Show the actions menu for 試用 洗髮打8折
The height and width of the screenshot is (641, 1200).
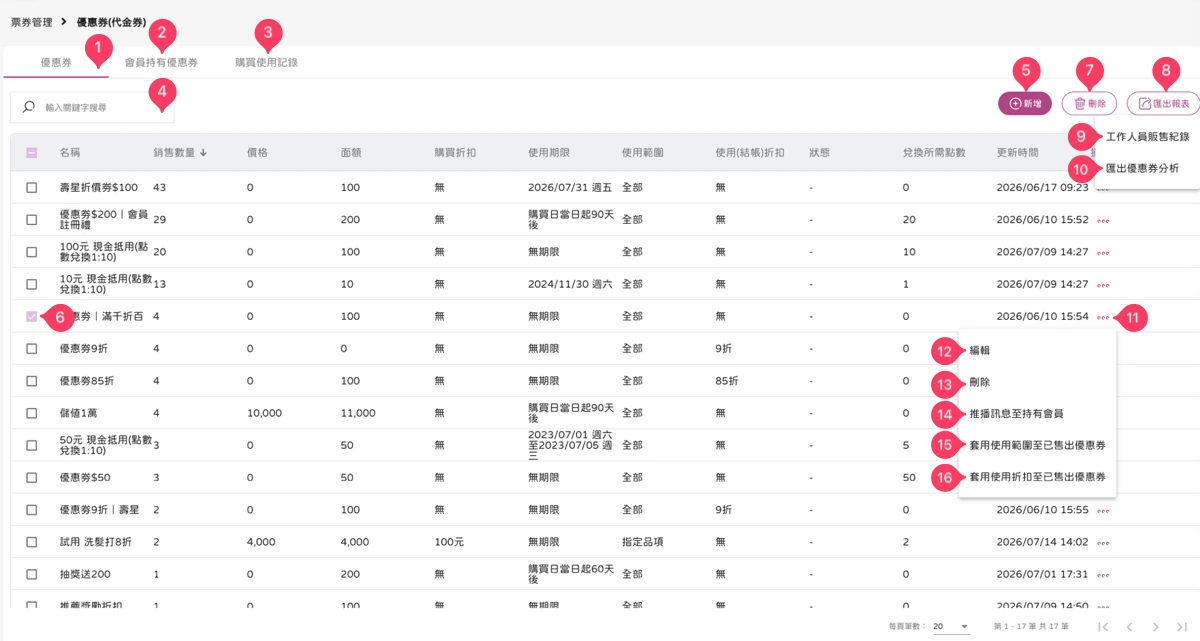coord(1103,543)
